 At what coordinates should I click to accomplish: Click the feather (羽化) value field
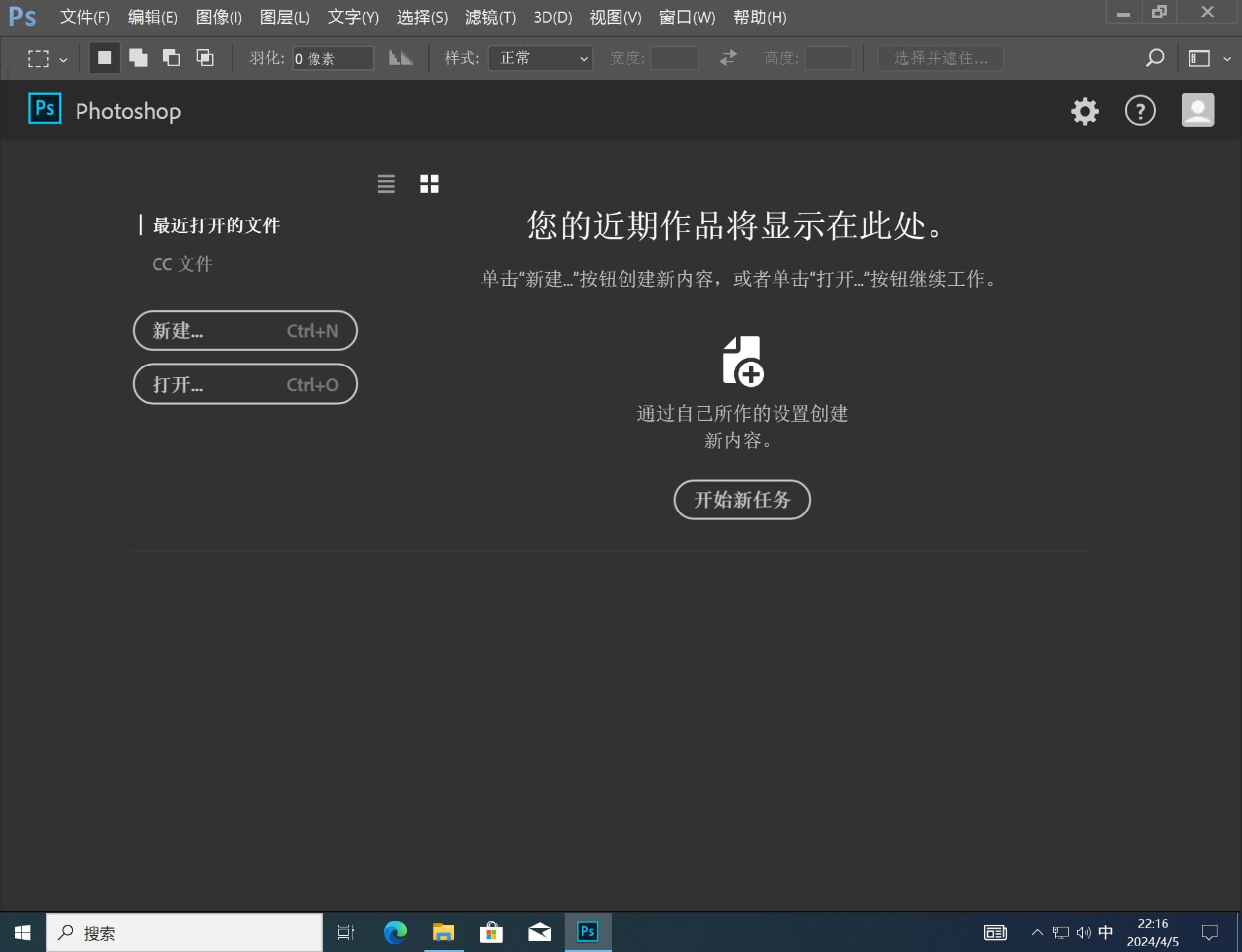pyautogui.click(x=333, y=58)
